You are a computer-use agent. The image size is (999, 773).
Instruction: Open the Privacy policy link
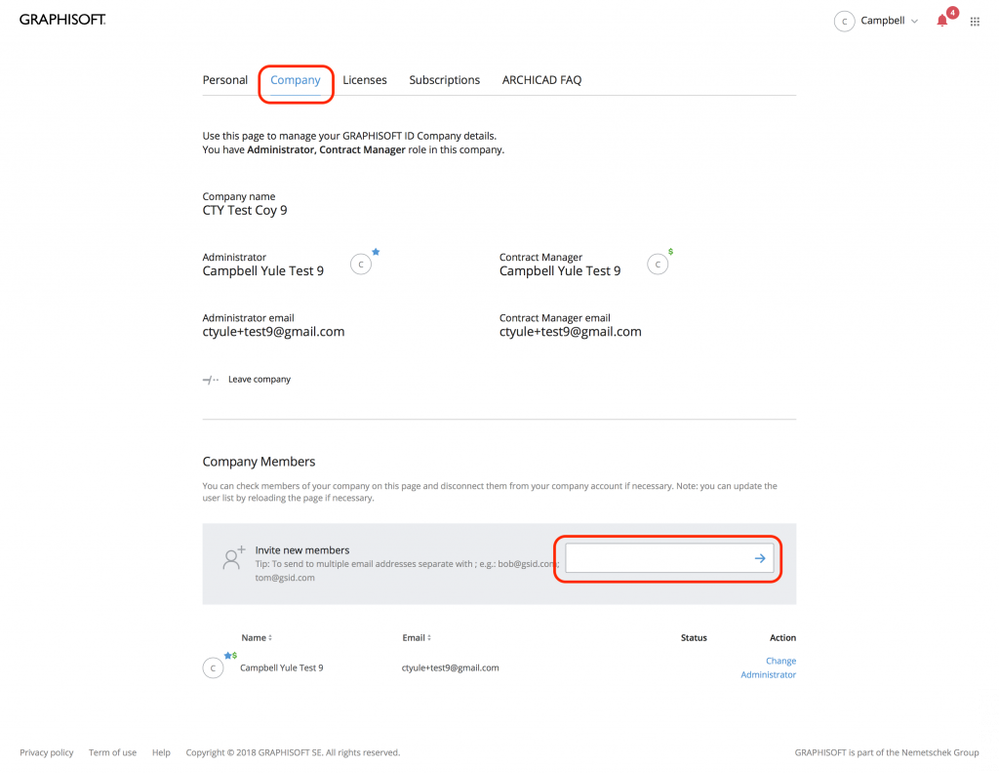[47, 753]
